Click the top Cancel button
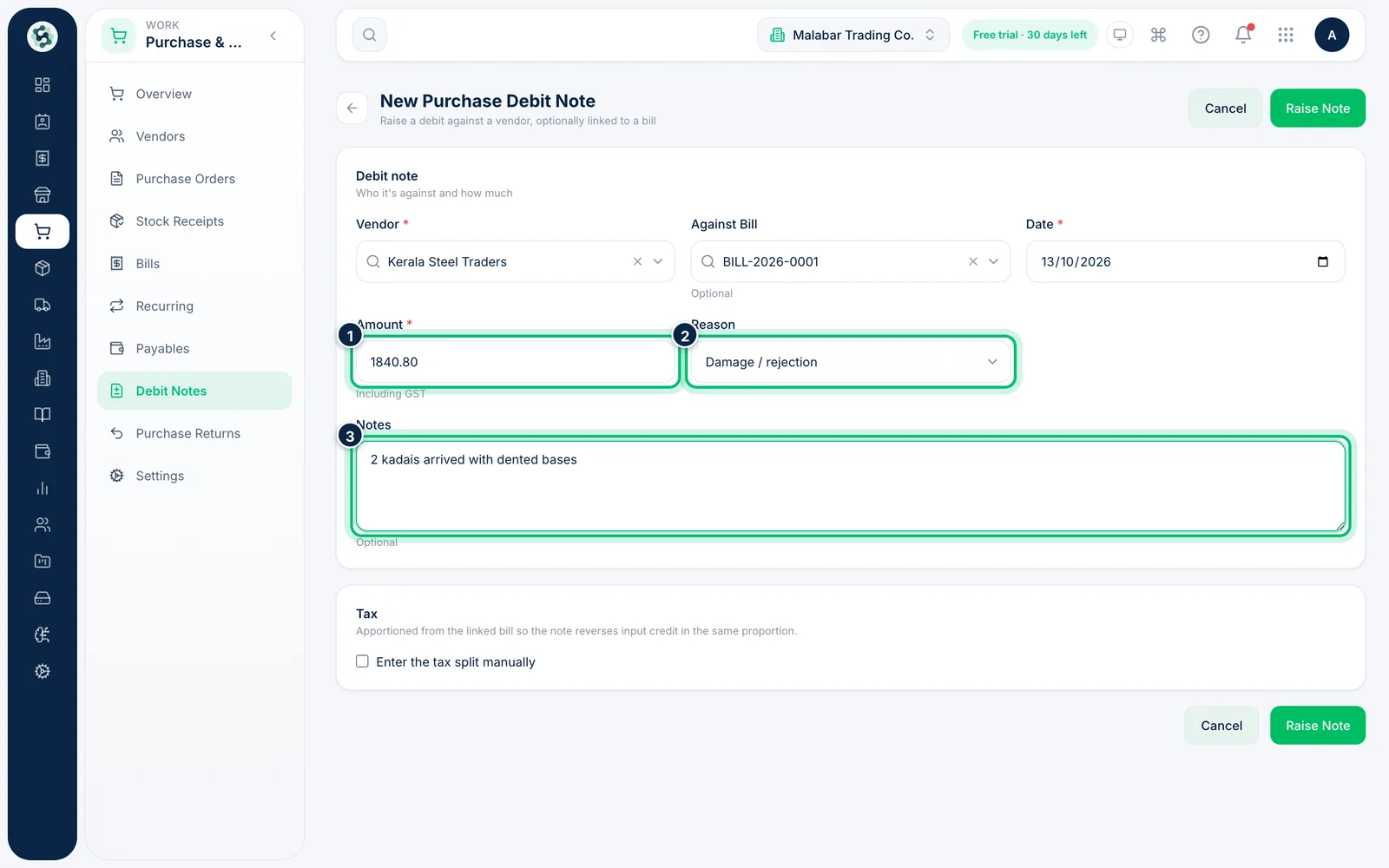 click(x=1225, y=108)
